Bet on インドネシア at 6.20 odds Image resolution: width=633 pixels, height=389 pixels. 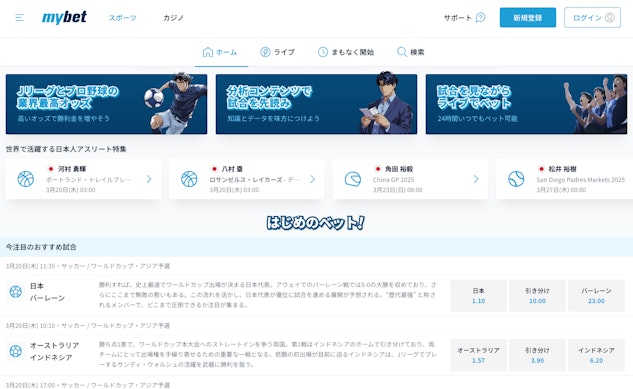coord(596,355)
